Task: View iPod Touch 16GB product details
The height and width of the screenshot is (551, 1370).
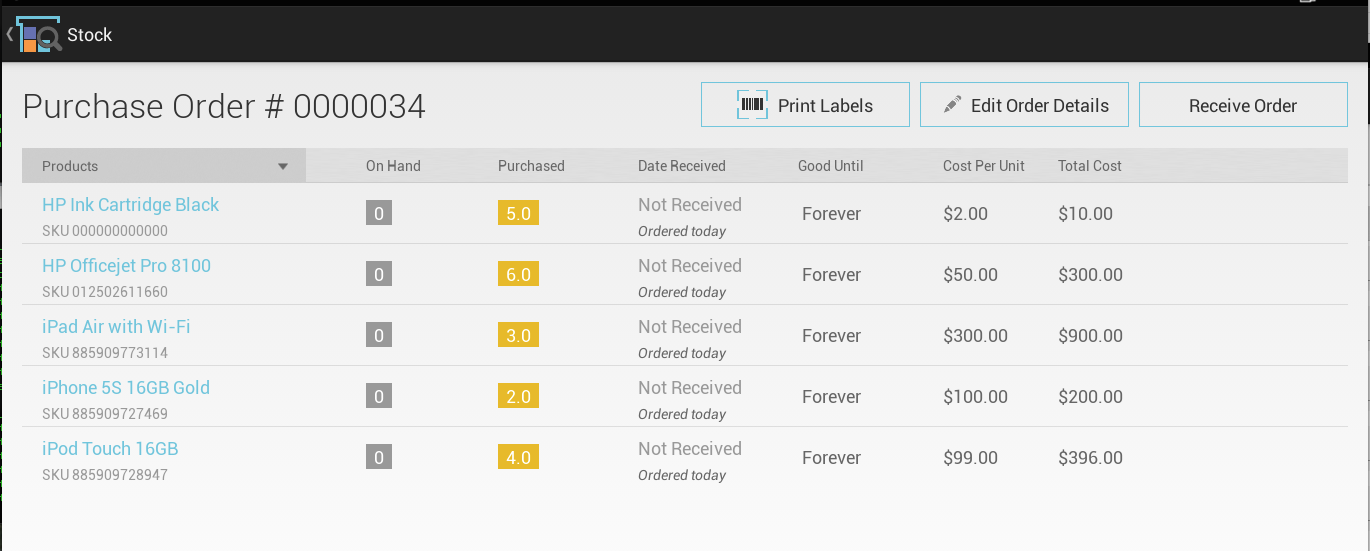Action: pos(110,449)
